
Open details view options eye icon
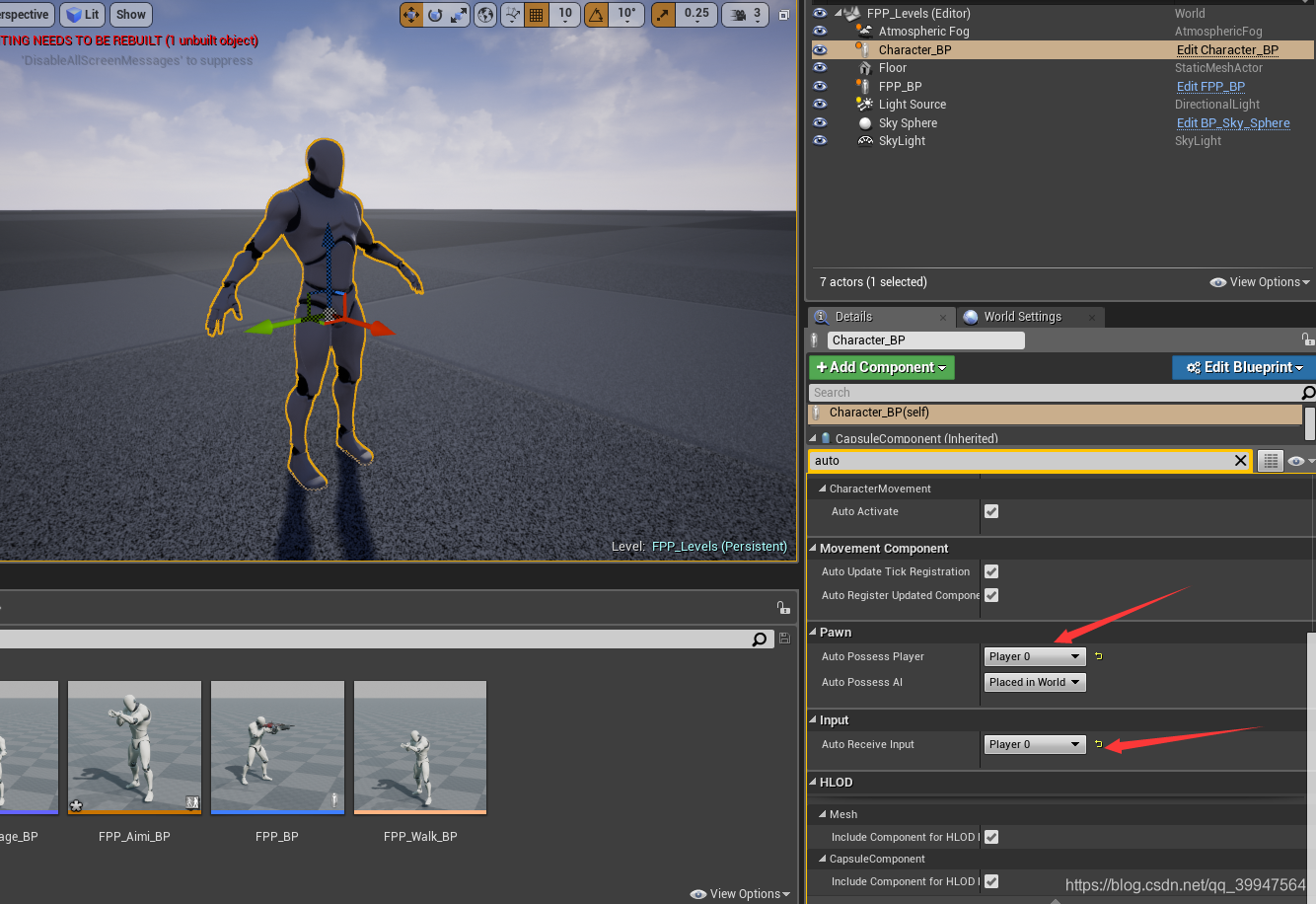1301,461
